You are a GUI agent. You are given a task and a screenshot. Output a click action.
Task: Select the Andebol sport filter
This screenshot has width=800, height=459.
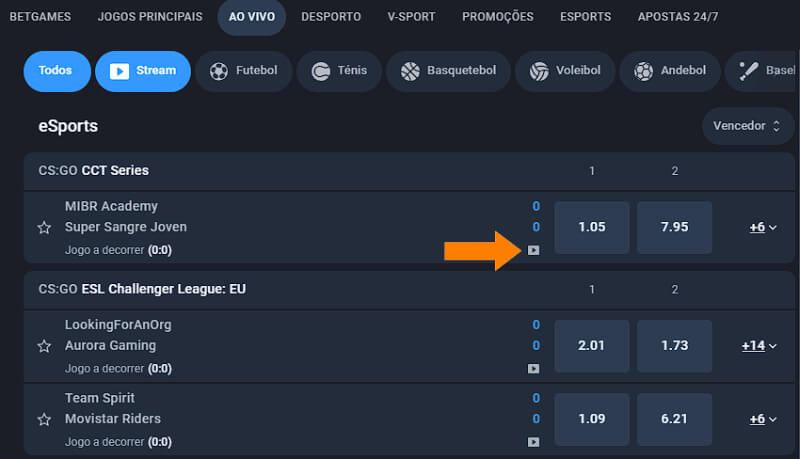click(x=670, y=71)
